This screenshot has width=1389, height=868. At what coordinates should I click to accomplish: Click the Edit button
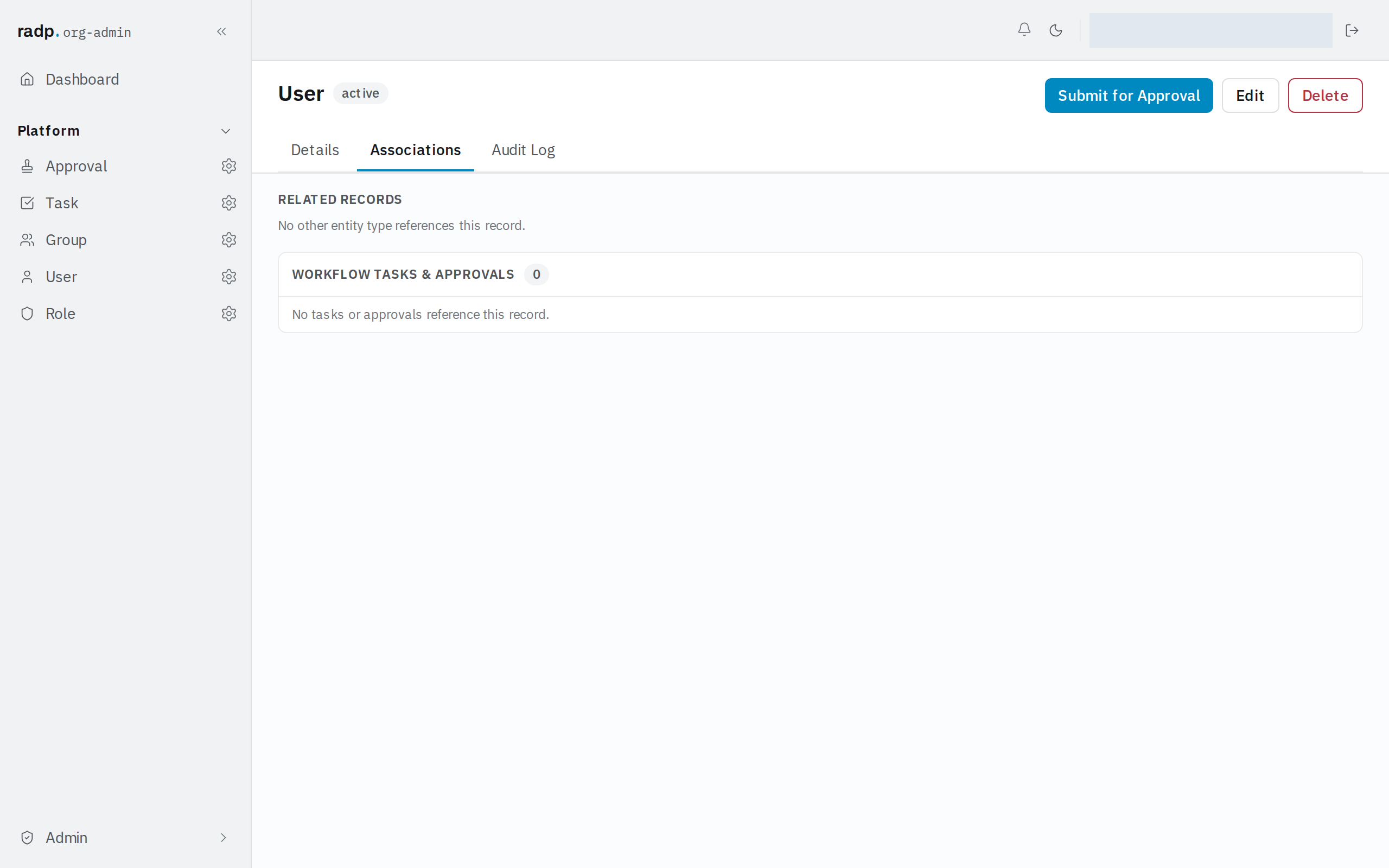tap(1250, 95)
